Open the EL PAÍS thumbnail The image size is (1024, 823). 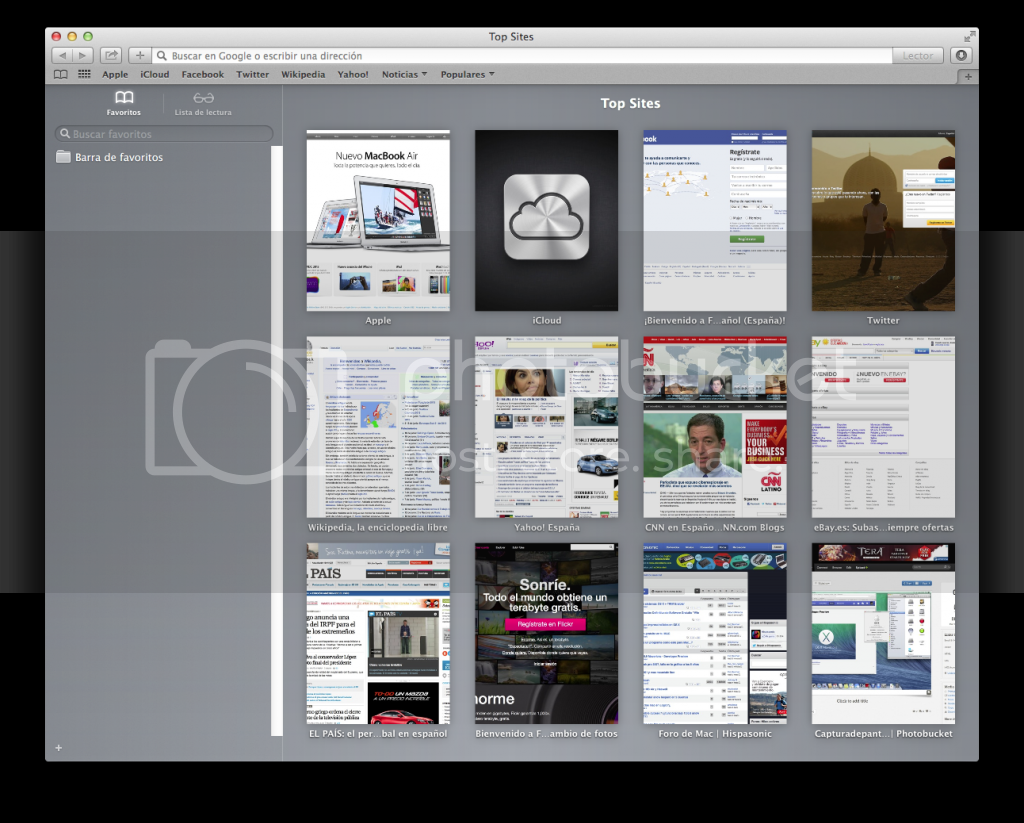(378, 634)
